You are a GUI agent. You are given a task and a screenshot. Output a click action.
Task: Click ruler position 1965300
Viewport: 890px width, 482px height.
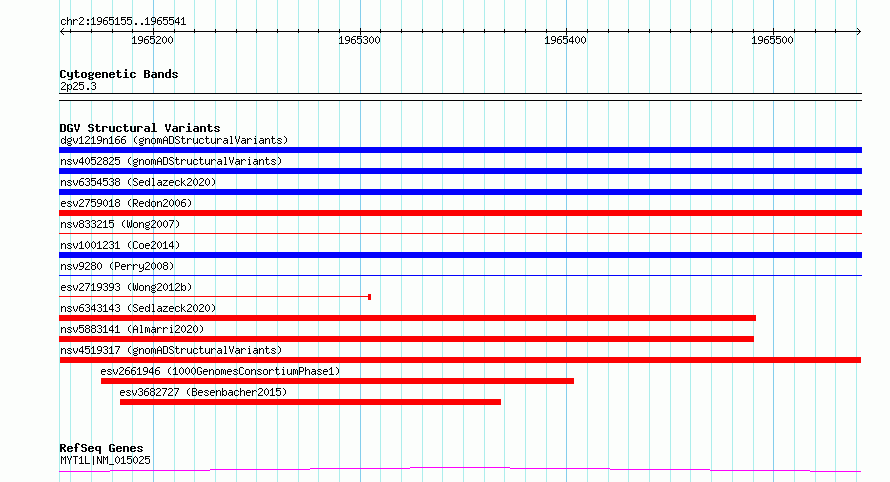359,40
